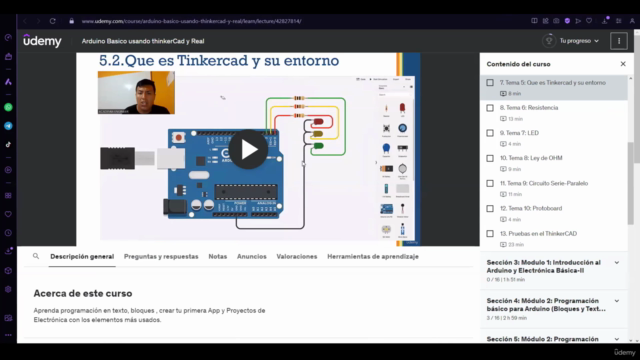The height and width of the screenshot is (360, 640).
Task: Expand Sección 4: Módulo 2 chevron
Action: point(617,301)
